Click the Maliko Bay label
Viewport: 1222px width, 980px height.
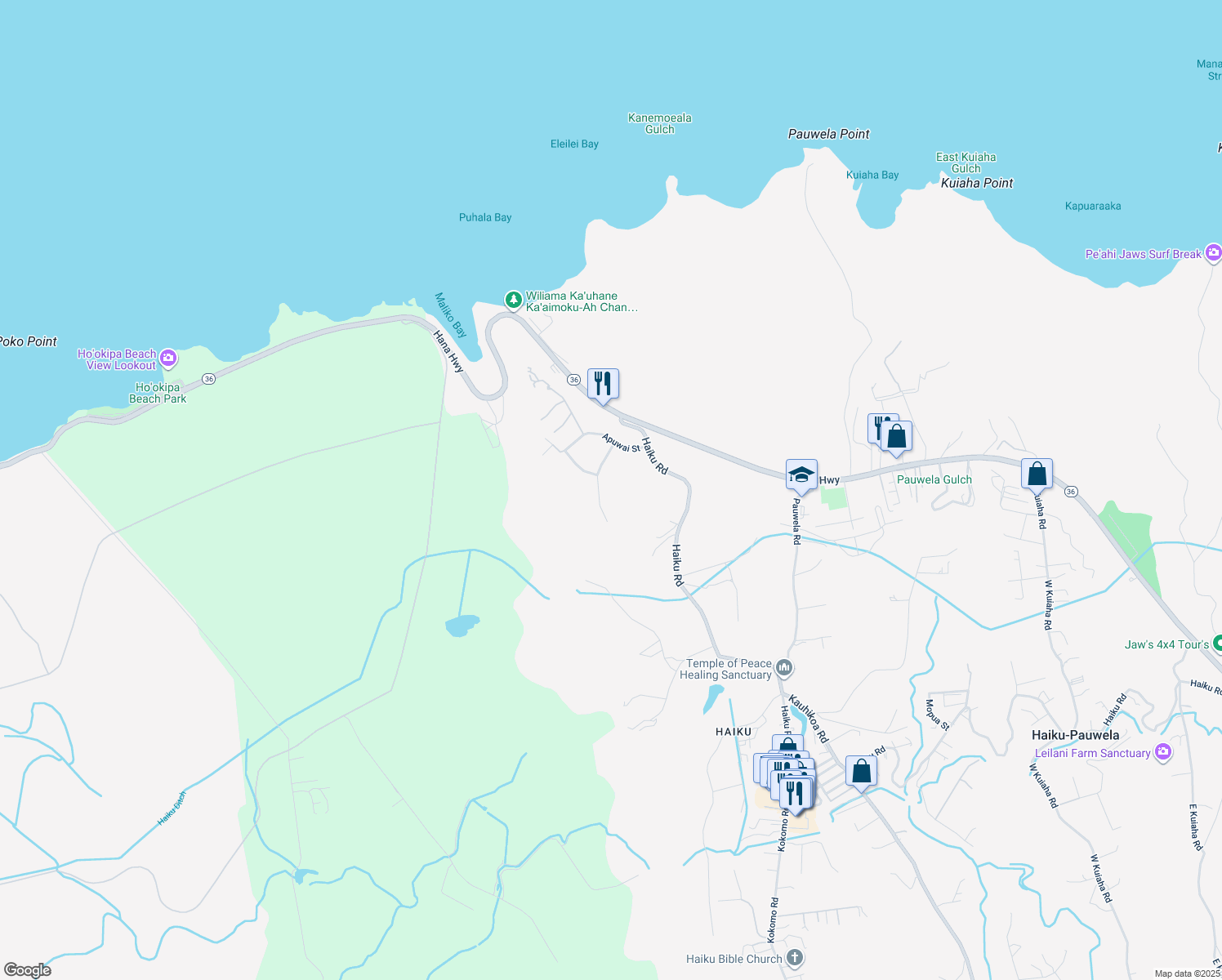tap(451, 315)
